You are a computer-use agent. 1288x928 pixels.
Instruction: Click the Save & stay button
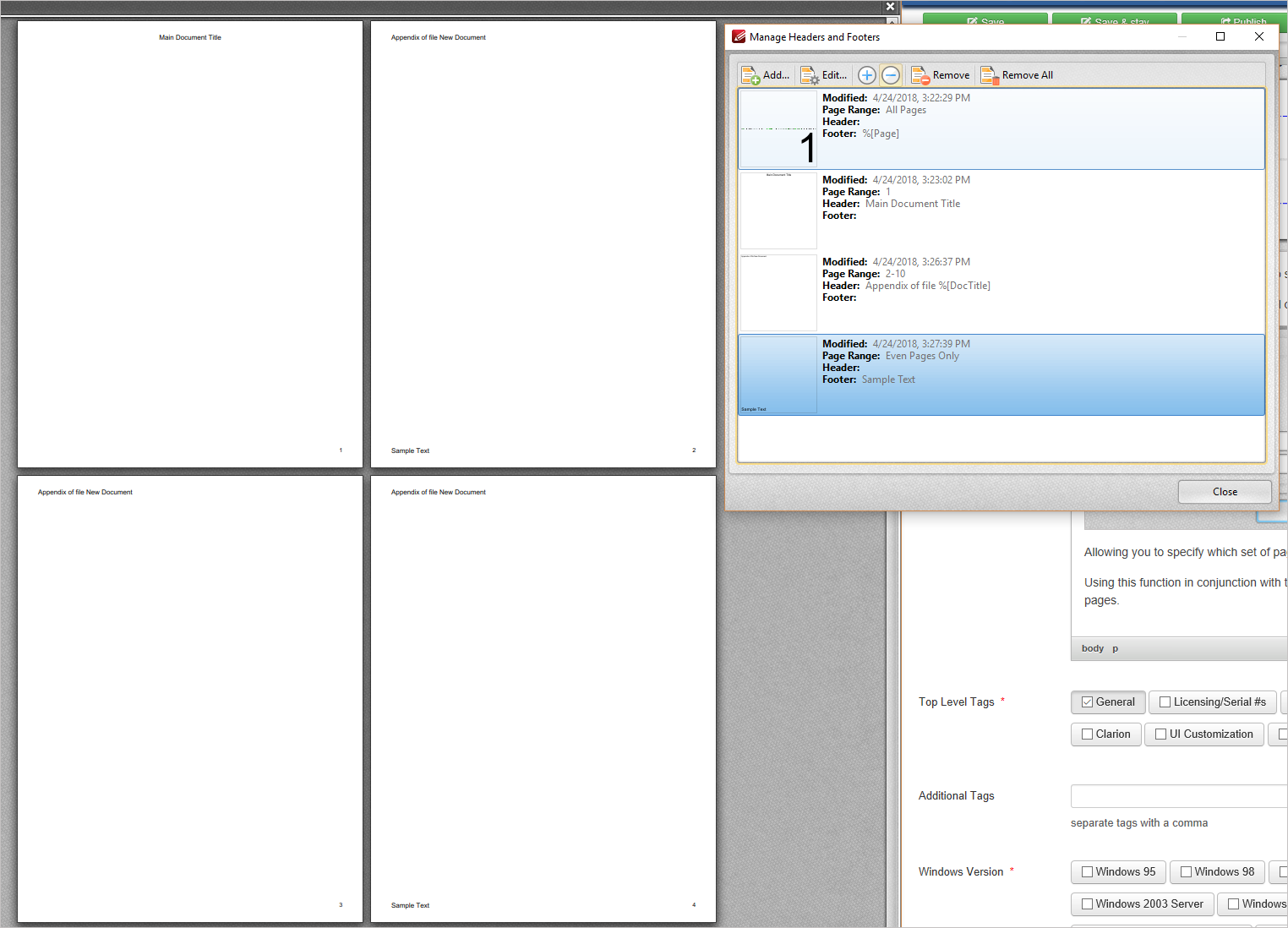(x=1114, y=21)
